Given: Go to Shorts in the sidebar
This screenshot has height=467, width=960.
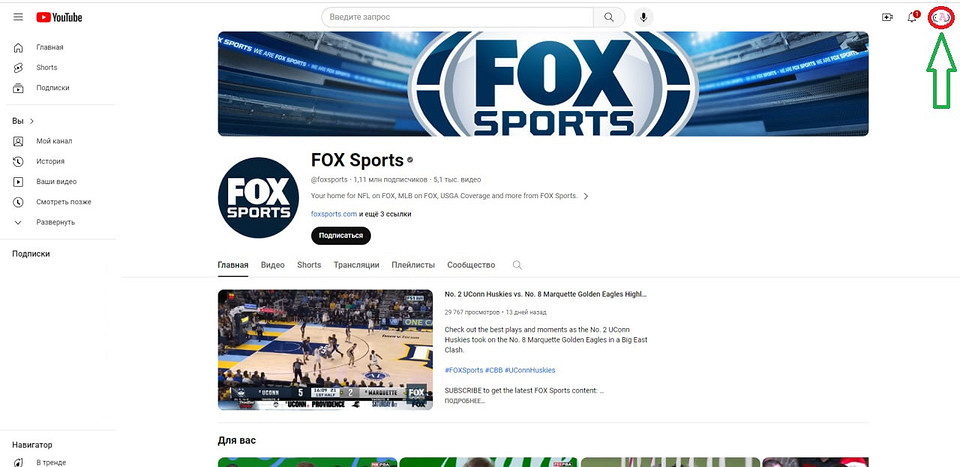Looking at the screenshot, I should click(46, 68).
